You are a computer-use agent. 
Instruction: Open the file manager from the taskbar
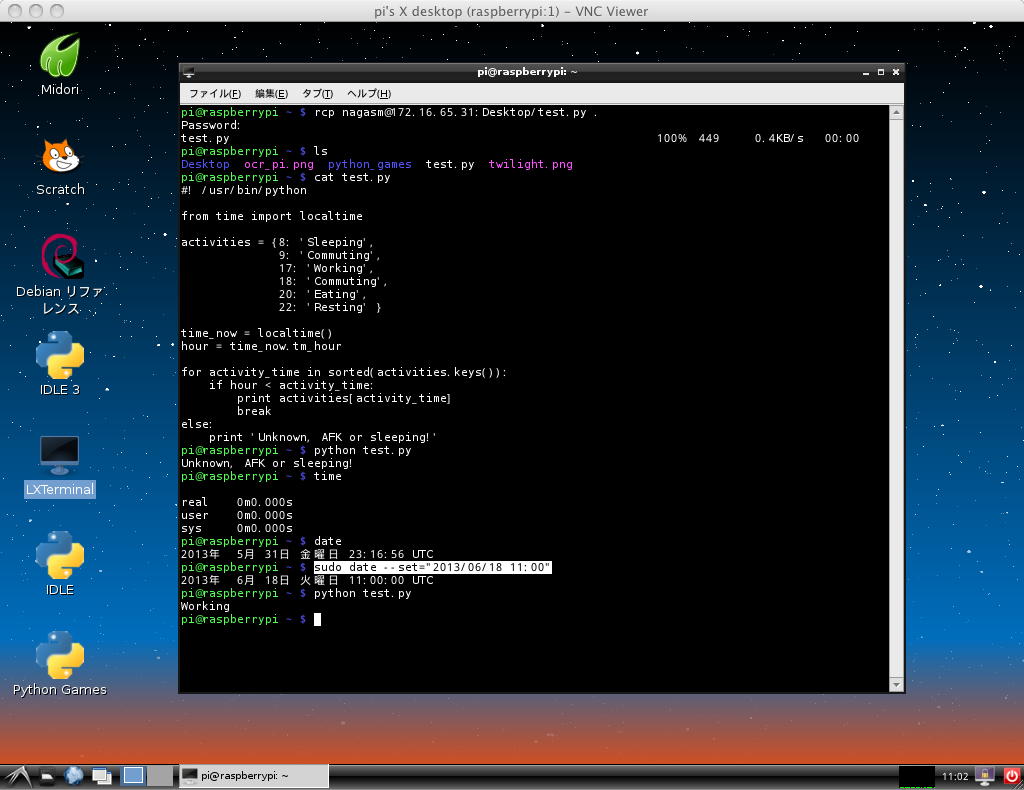point(46,775)
